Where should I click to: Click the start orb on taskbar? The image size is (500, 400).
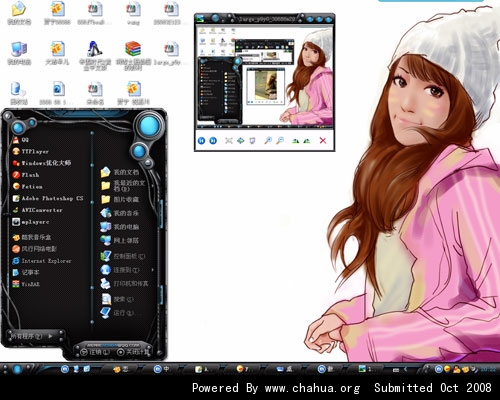pyautogui.click(x=17, y=369)
